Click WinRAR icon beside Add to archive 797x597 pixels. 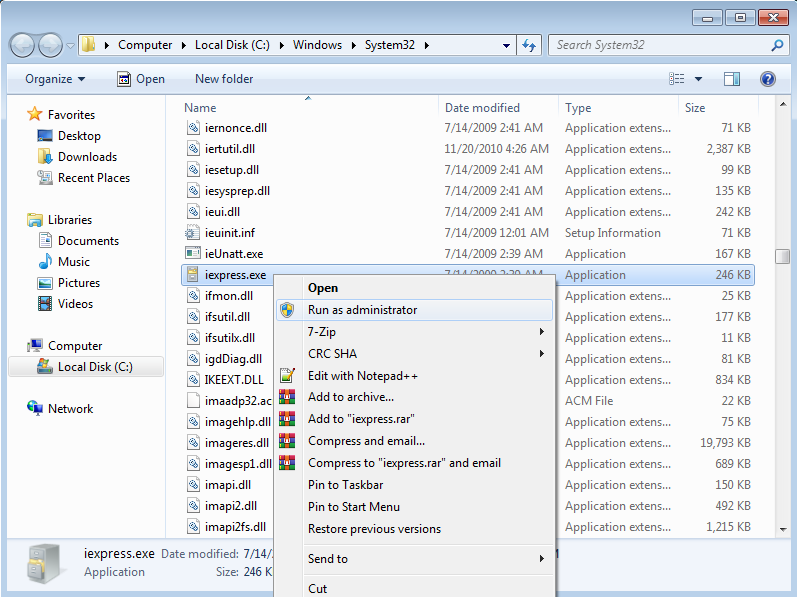(287, 397)
